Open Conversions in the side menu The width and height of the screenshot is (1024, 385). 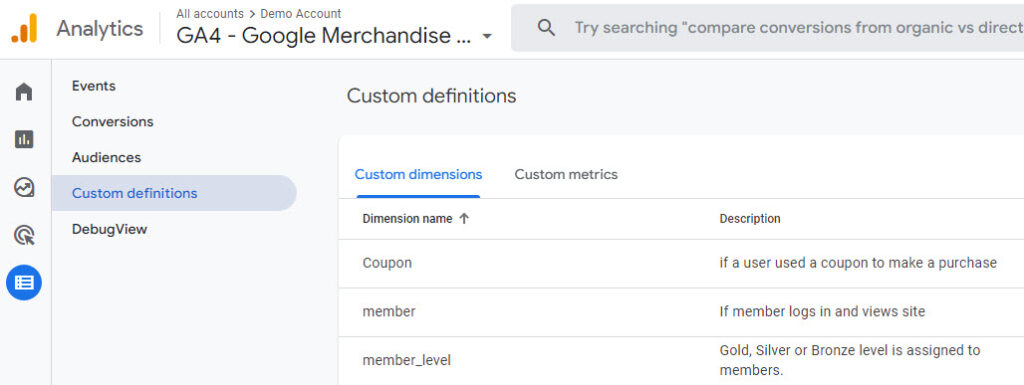(x=112, y=122)
